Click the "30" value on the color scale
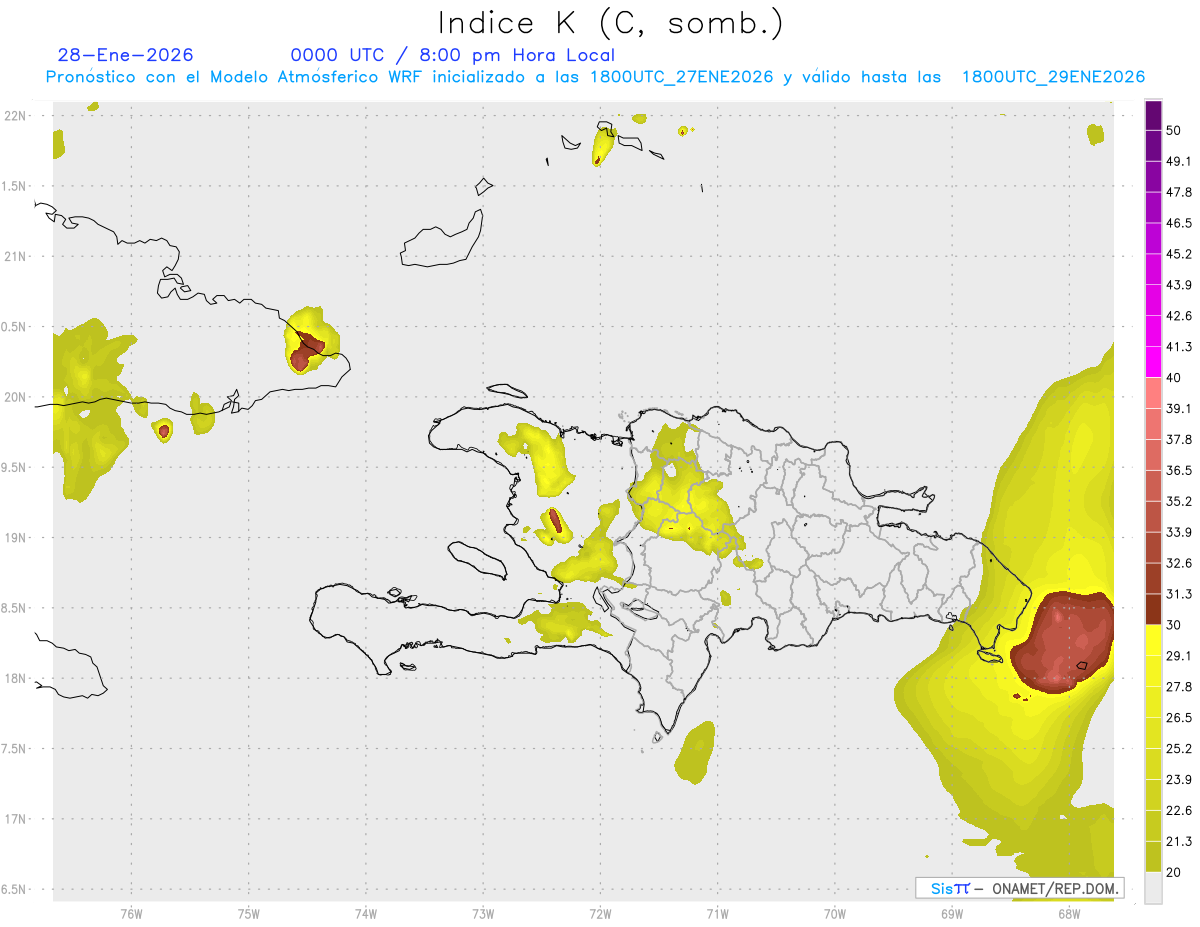This screenshot has height=927, width=1200. coord(1173,625)
